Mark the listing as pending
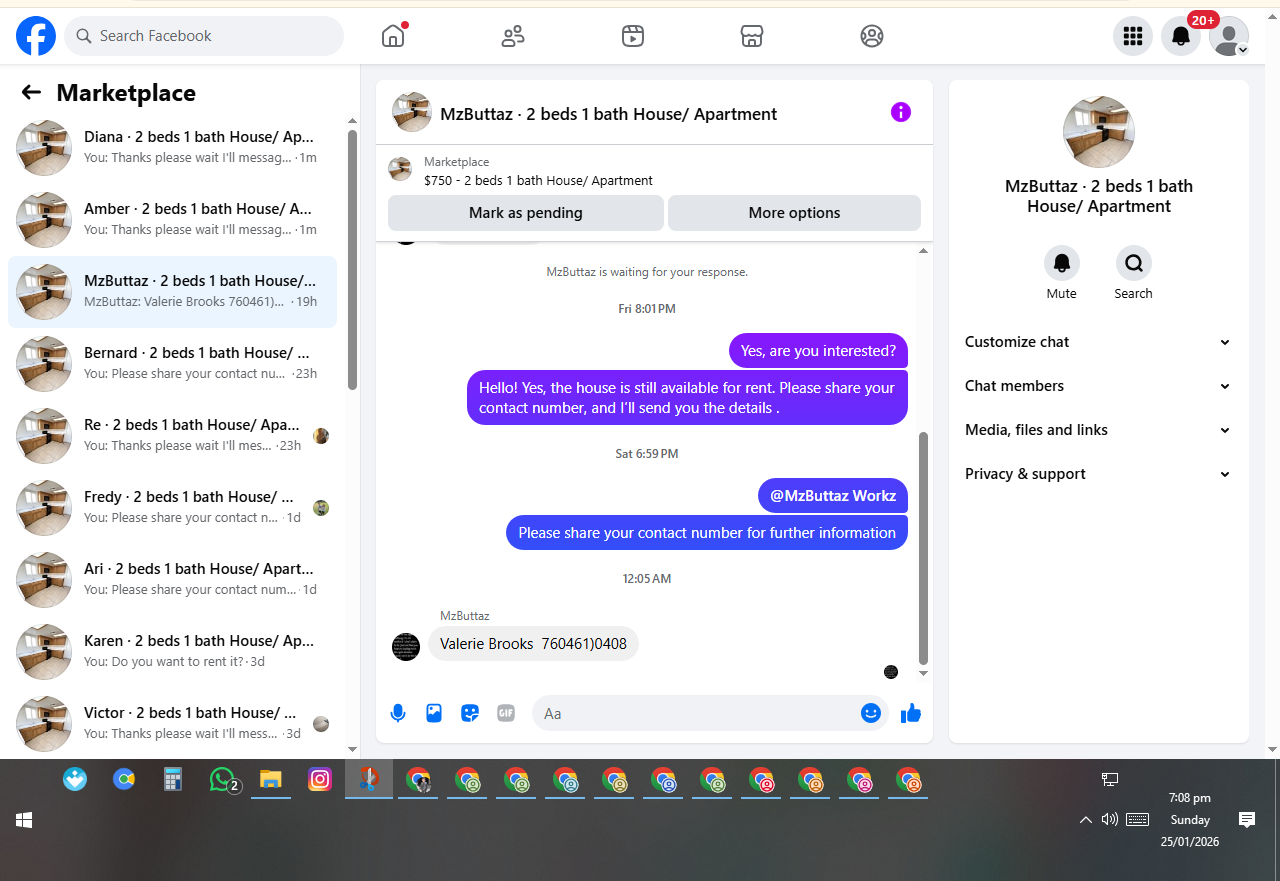Screen dimensions: 1280x881 (x=526, y=213)
